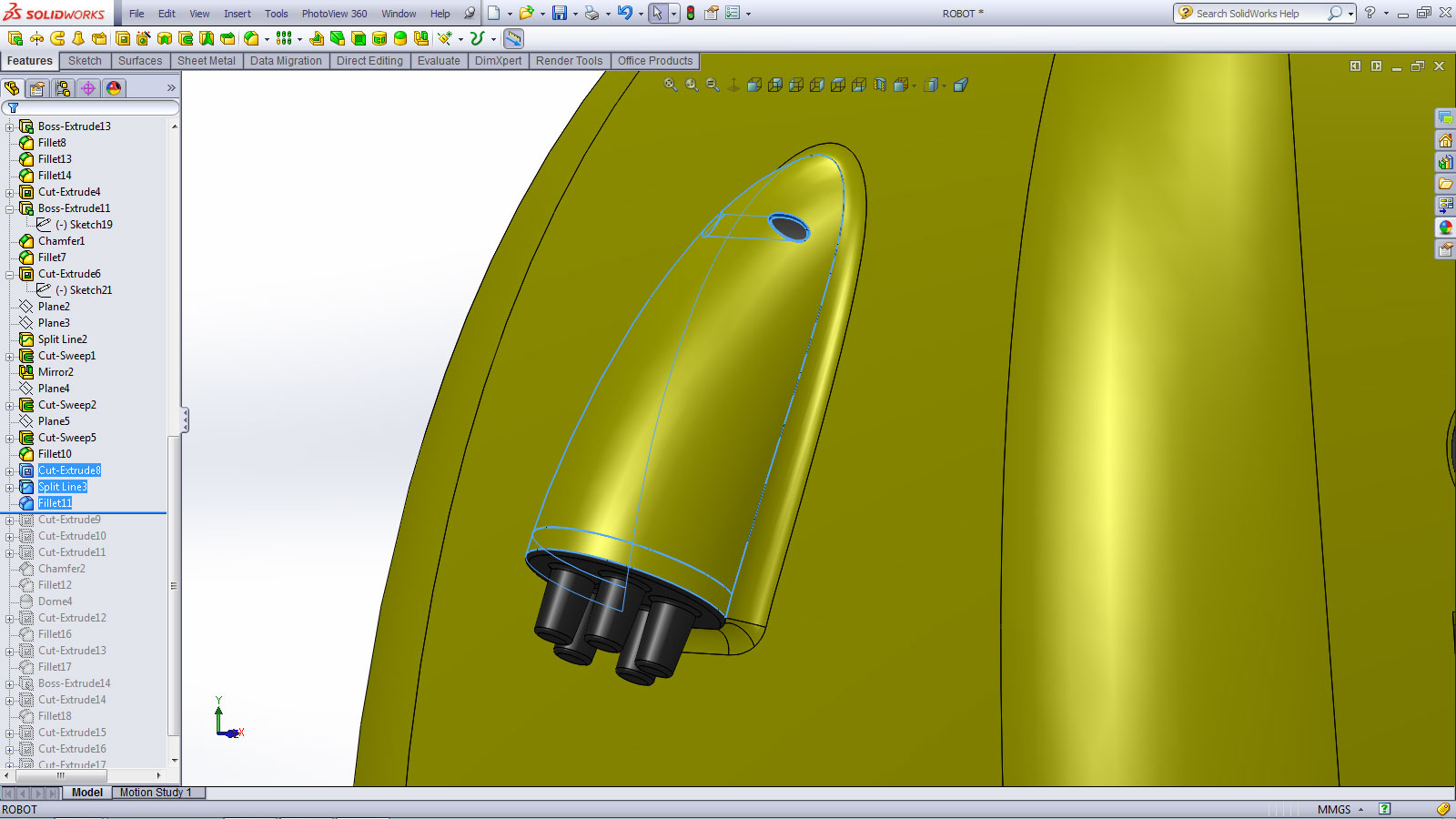The height and width of the screenshot is (819, 1456).
Task: Toggle Quick Tips in status bar
Action: pyautogui.click(x=1384, y=809)
